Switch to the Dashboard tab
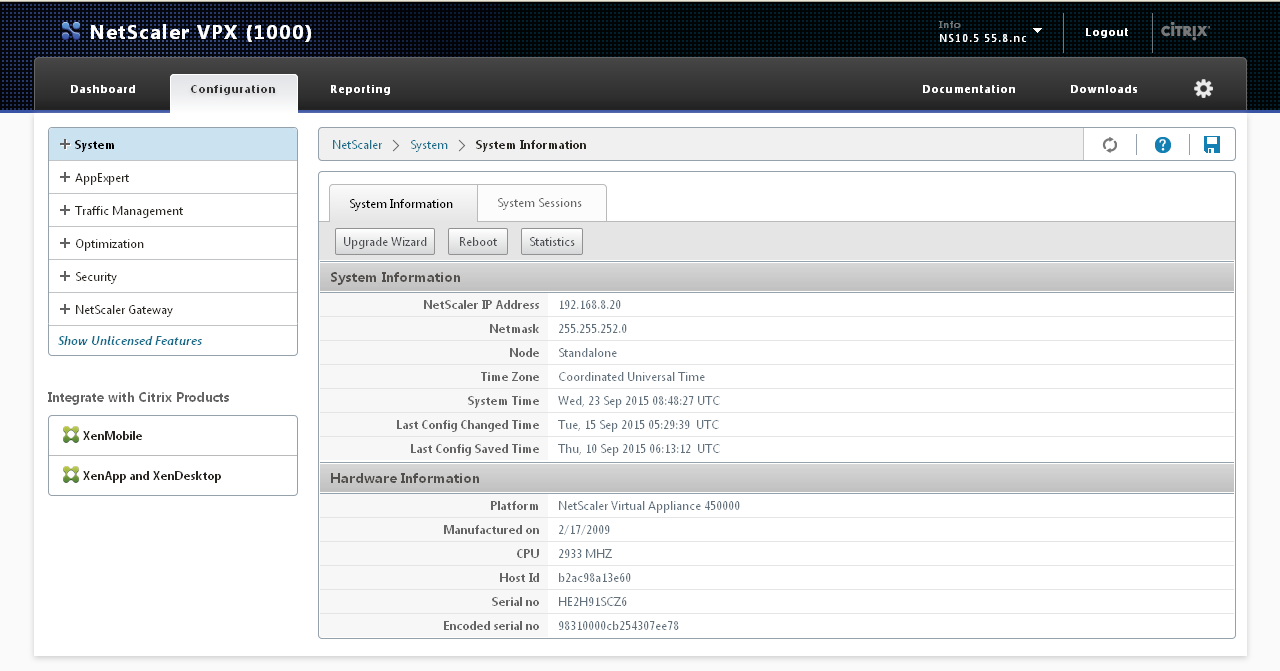1280x671 pixels. click(103, 89)
